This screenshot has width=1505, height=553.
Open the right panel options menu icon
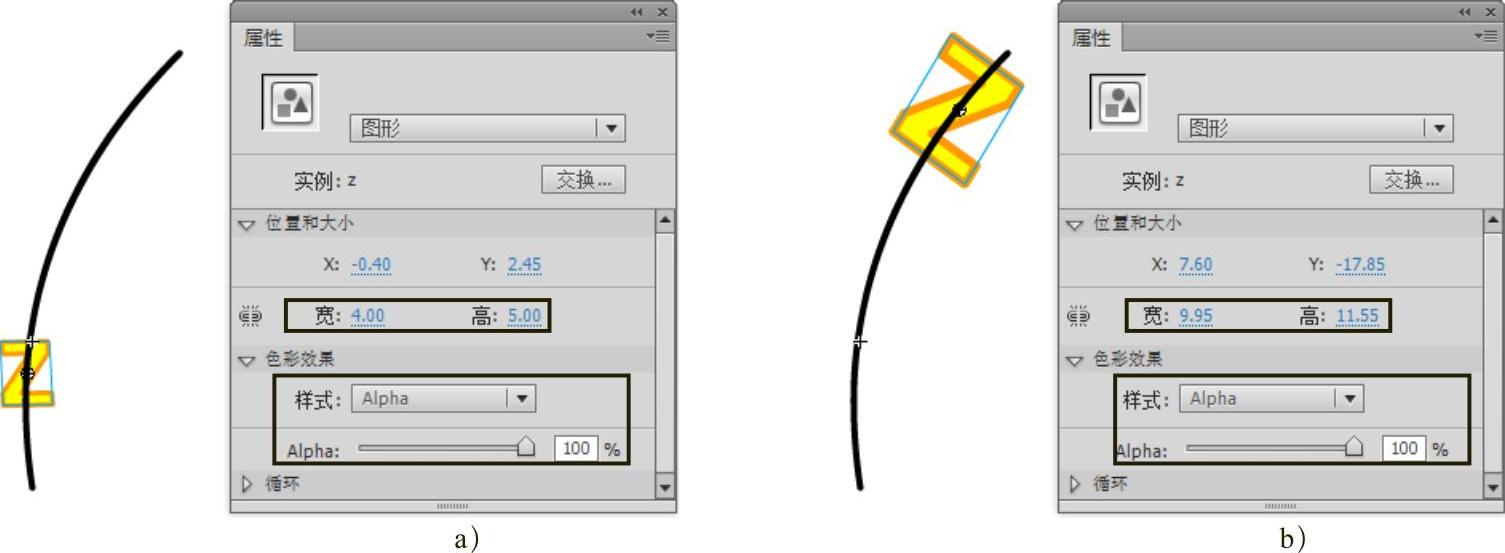pyautogui.click(x=1486, y=36)
